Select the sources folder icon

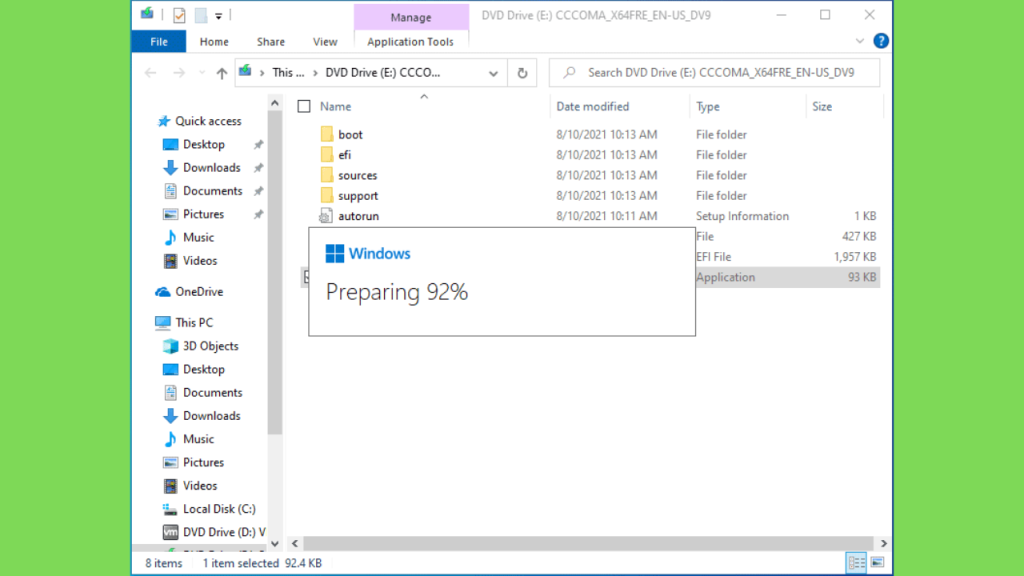(327, 175)
